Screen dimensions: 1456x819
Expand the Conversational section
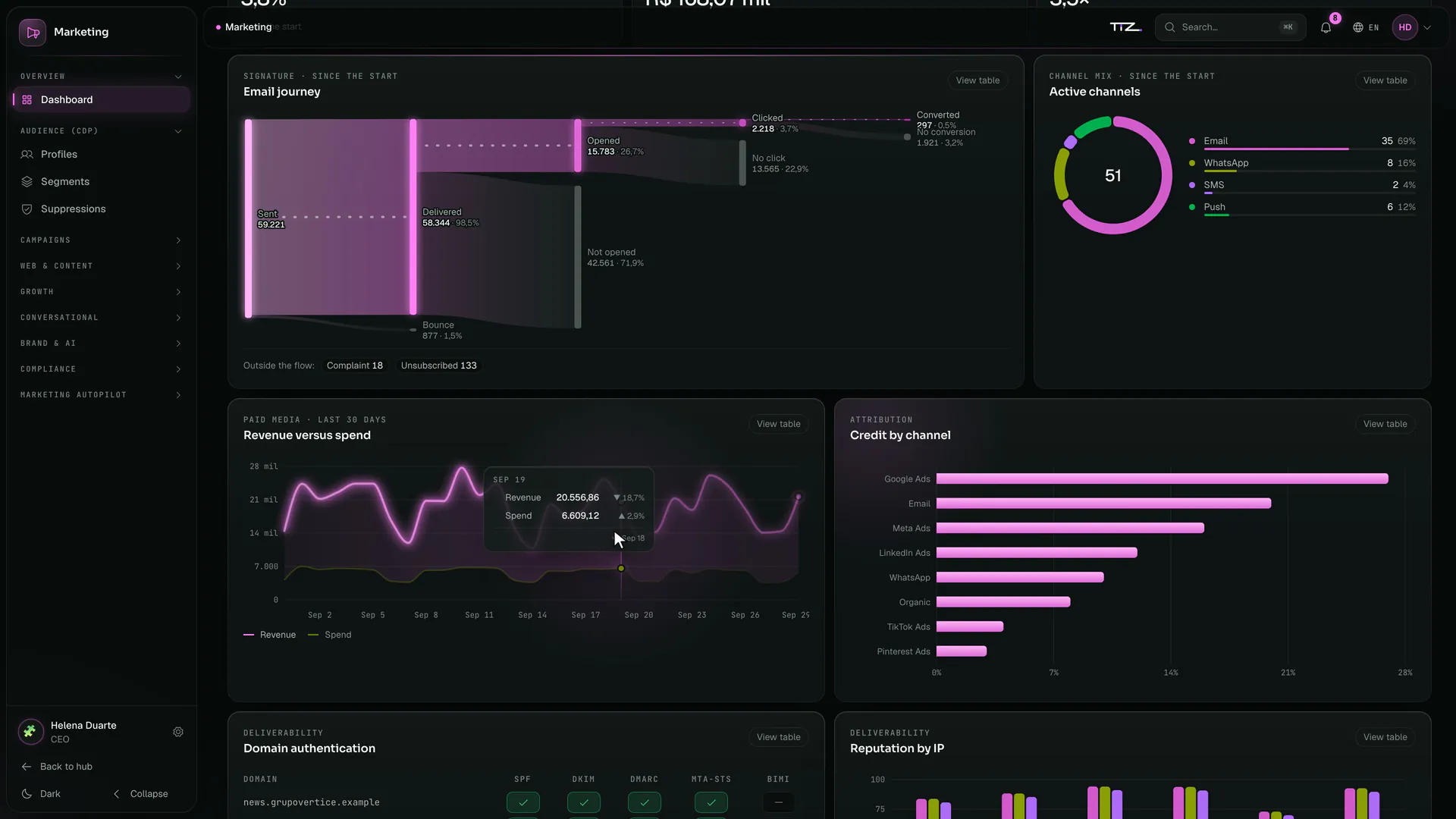point(102,318)
